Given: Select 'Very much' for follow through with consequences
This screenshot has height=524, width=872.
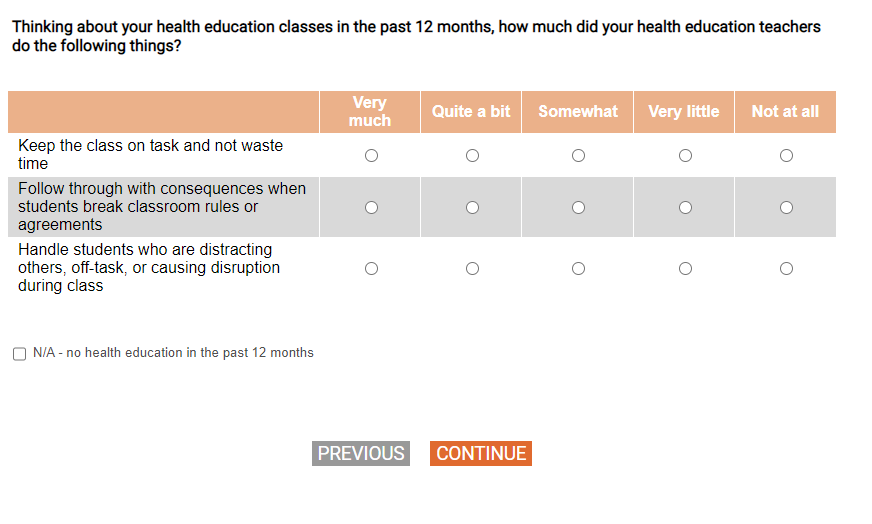Looking at the screenshot, I should point(371,208).
